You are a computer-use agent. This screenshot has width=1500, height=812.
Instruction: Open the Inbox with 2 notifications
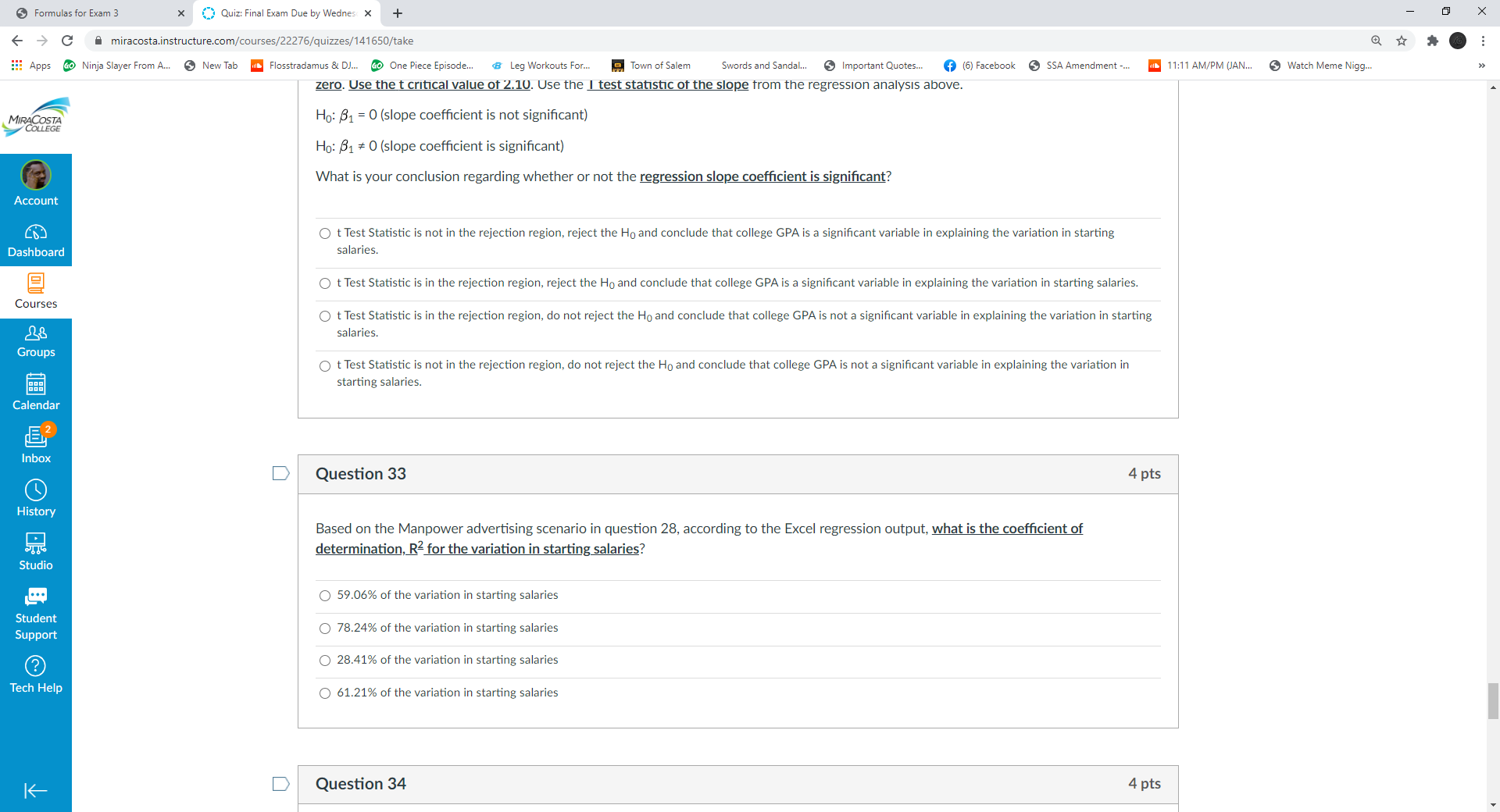pos(36,443)
